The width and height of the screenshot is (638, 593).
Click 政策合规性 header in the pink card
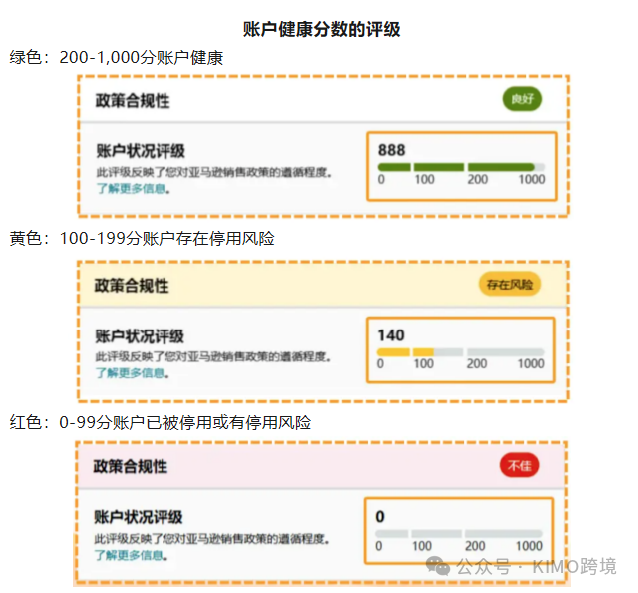point(130,466)
